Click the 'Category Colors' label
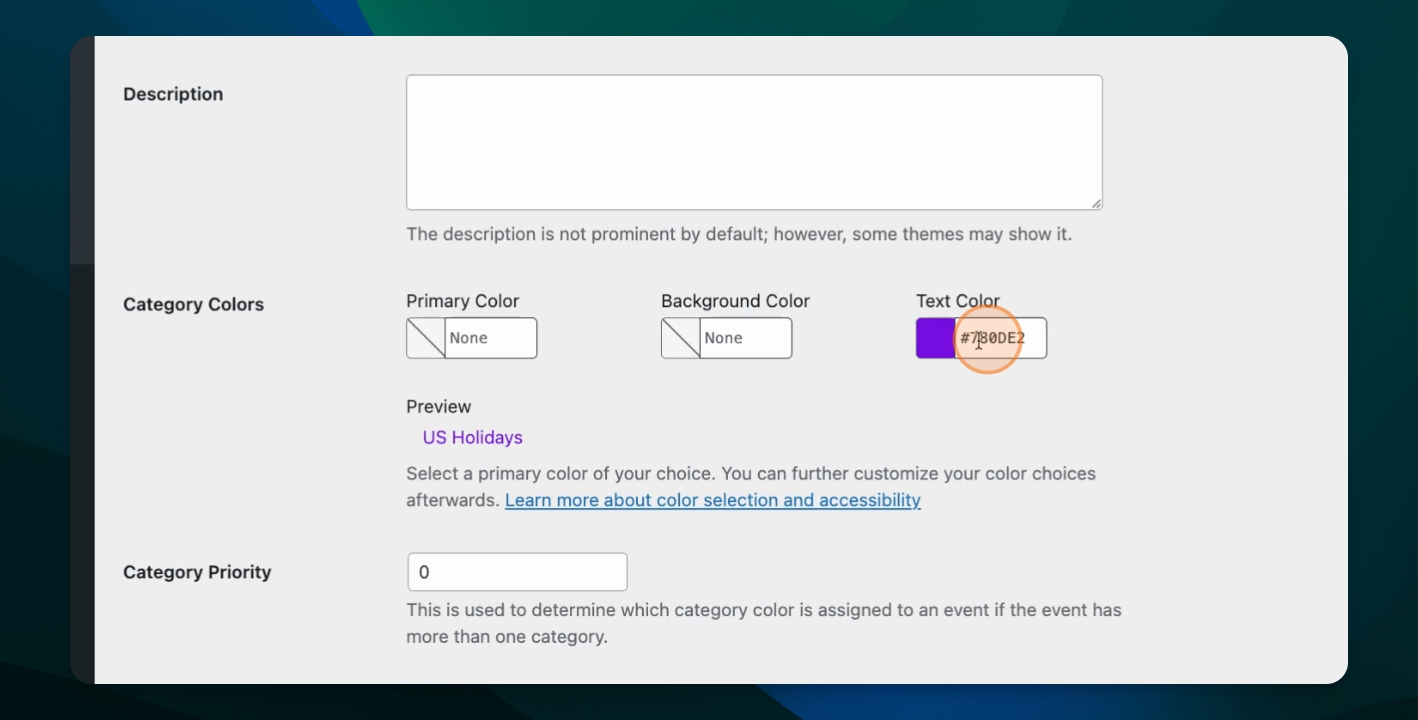 (193, 304)
